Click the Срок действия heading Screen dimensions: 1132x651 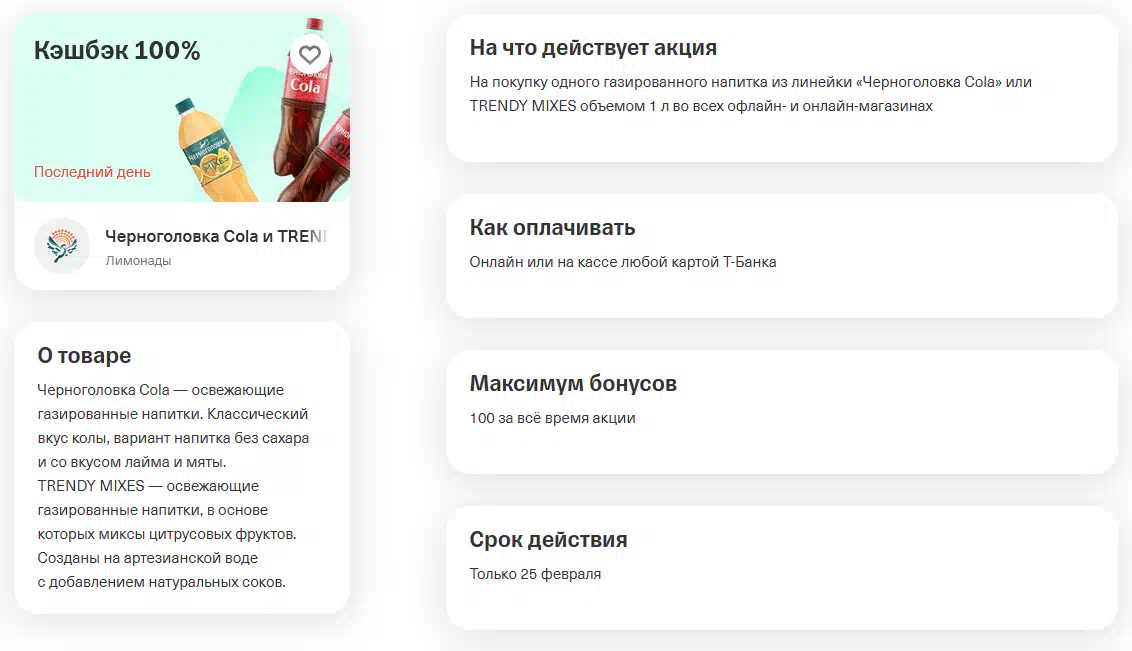(549, 539)
